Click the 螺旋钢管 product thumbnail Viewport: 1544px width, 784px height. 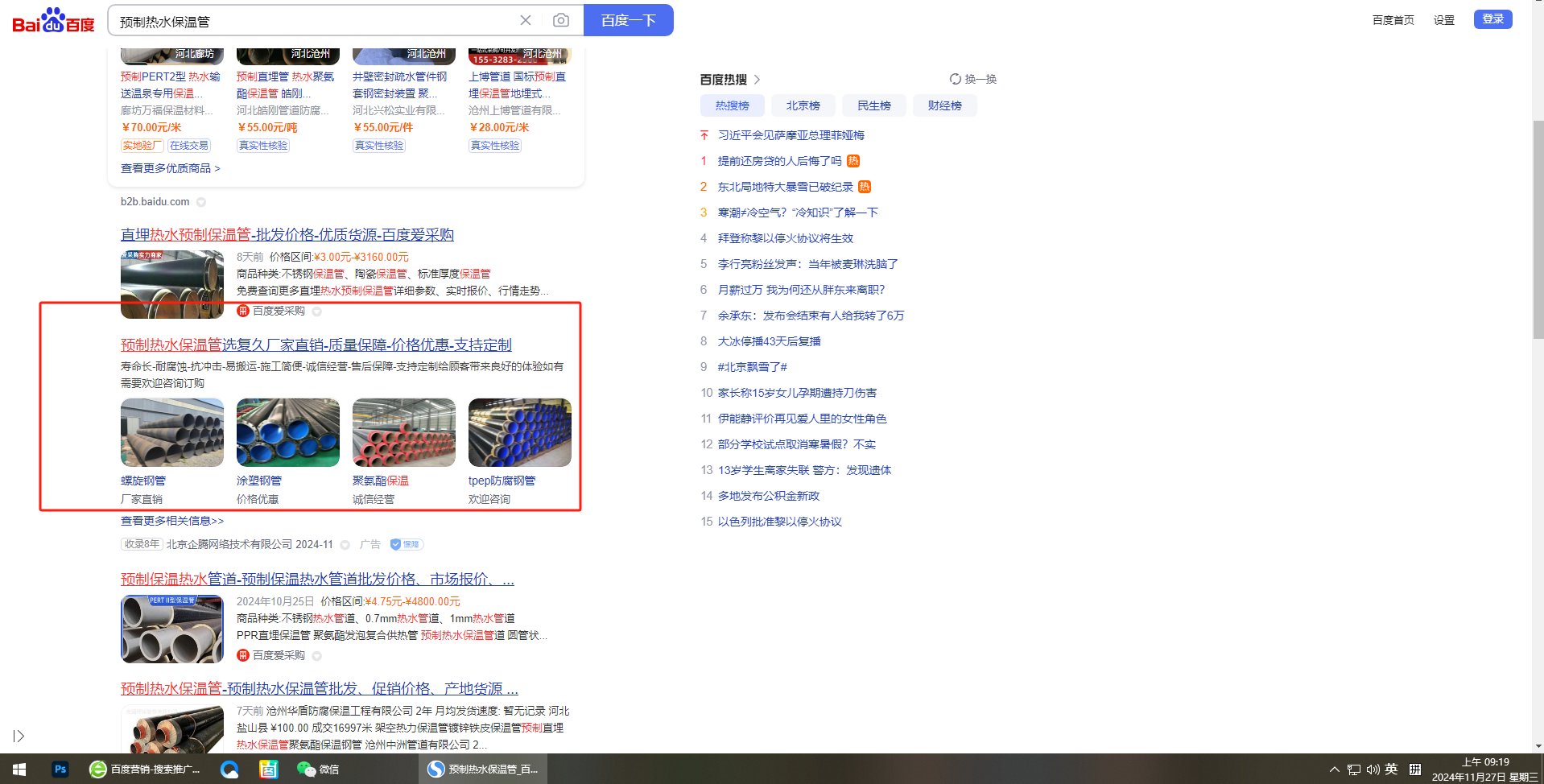click(172, 432)
